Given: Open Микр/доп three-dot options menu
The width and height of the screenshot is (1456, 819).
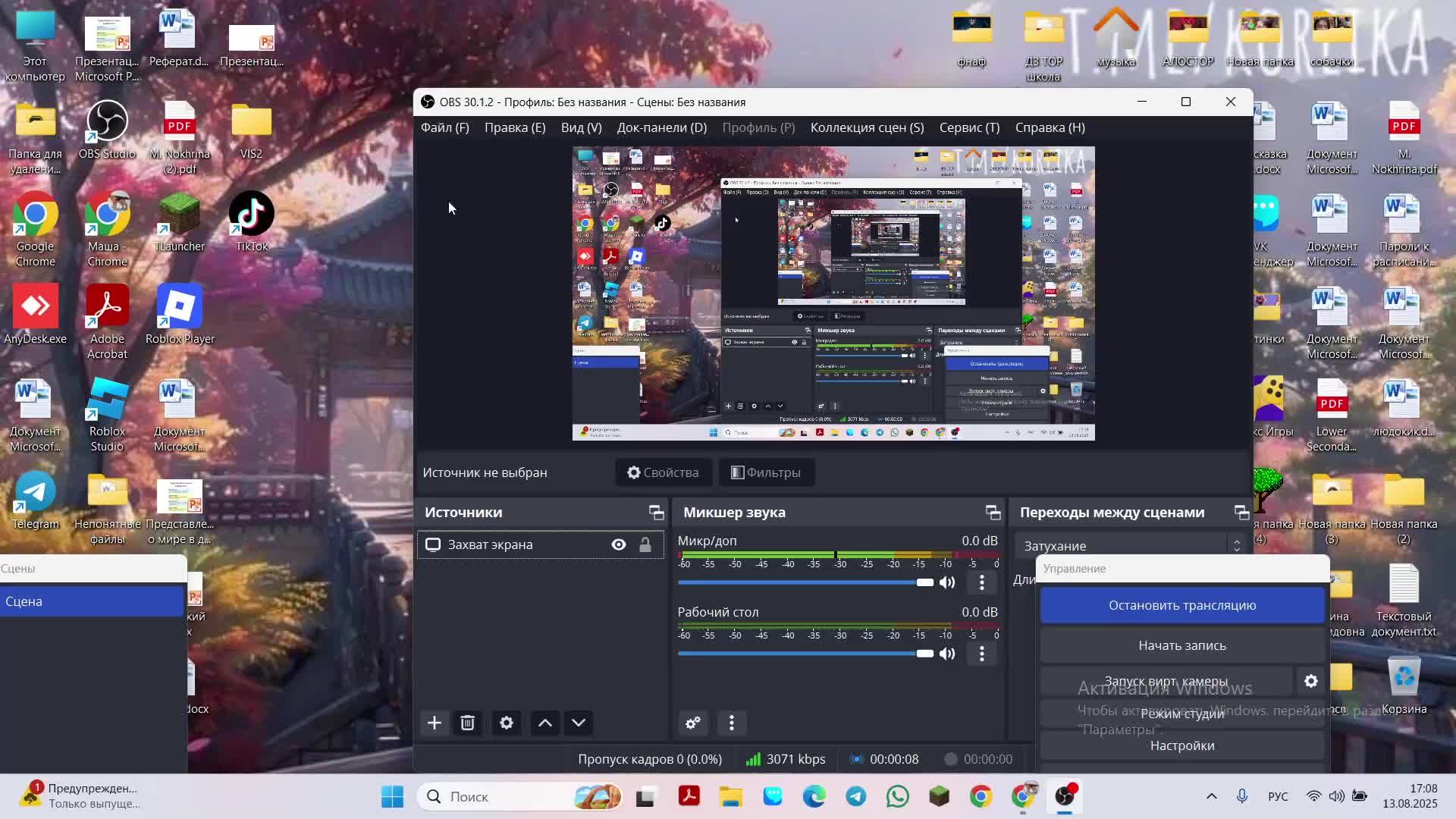Looking at the screenshot, I should [x=981, y=582].
